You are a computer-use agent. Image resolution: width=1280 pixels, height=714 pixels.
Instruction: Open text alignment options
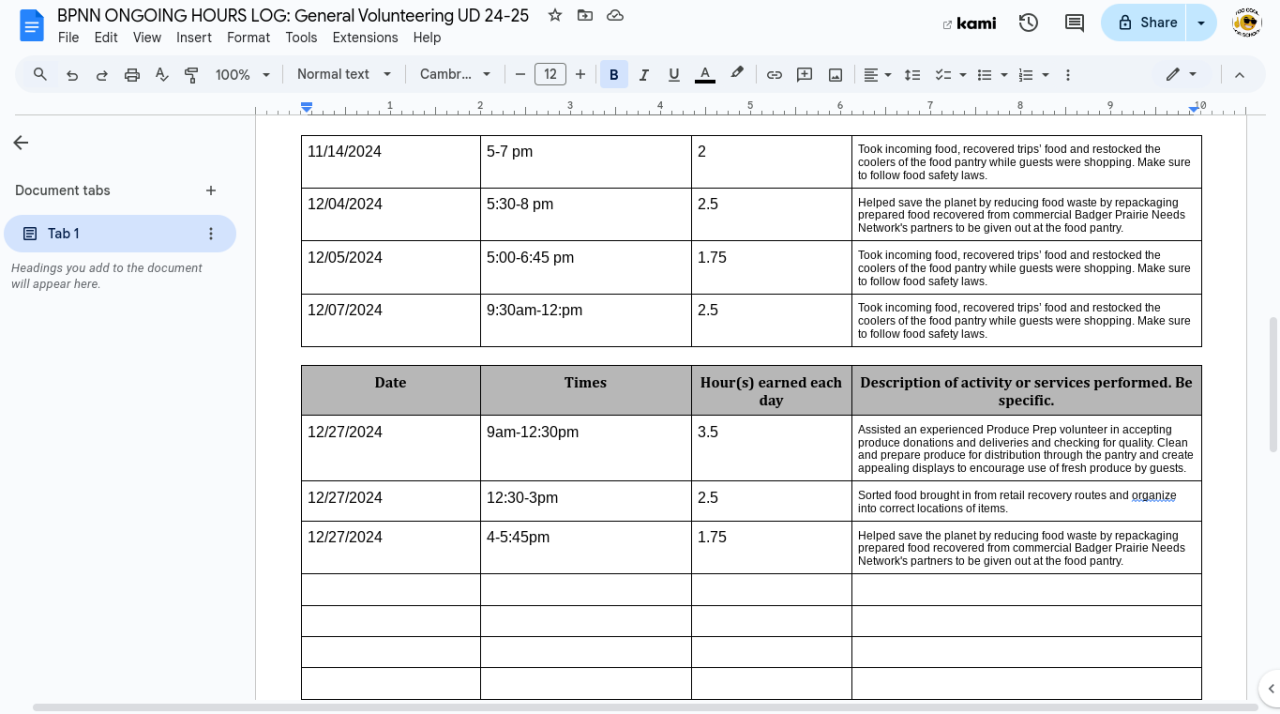click(x=877, y=74)
